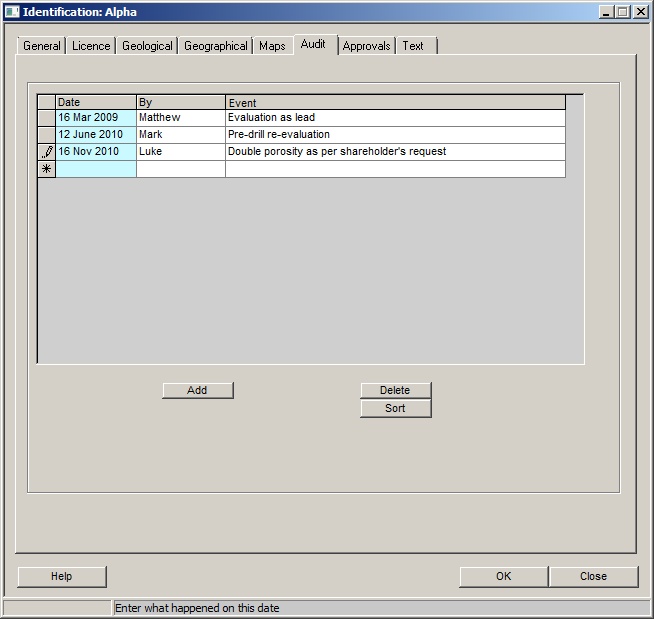Screen dimensions: 654x619
Task: Switch to the Geographical tab
Action: (x=215, y=46)
